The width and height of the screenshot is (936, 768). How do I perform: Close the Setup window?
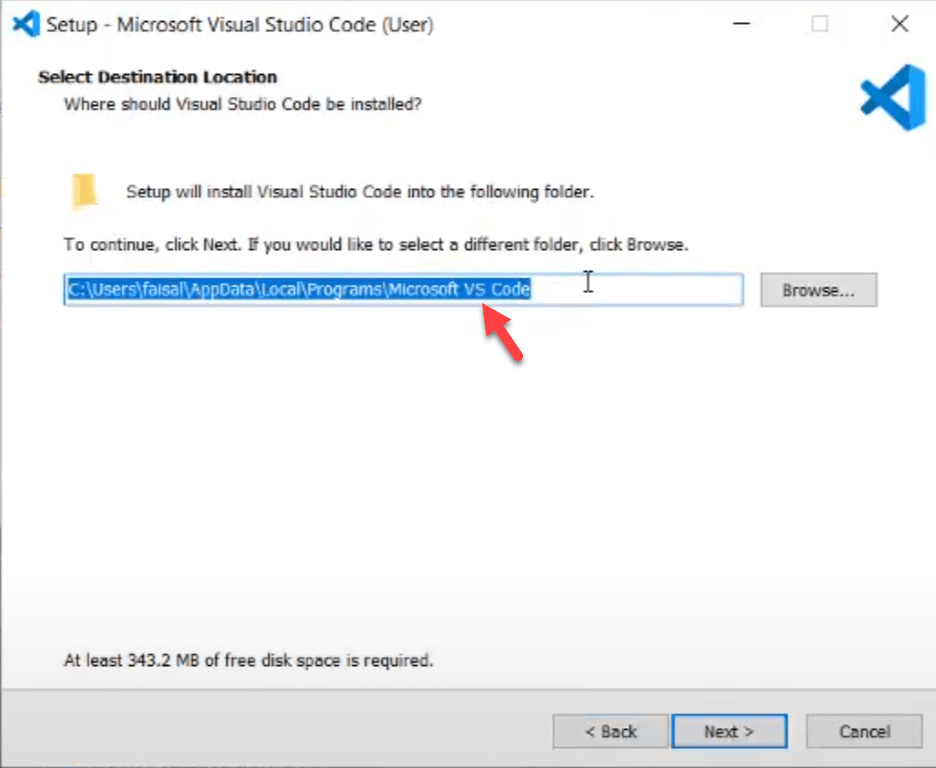tap(899, 24)
